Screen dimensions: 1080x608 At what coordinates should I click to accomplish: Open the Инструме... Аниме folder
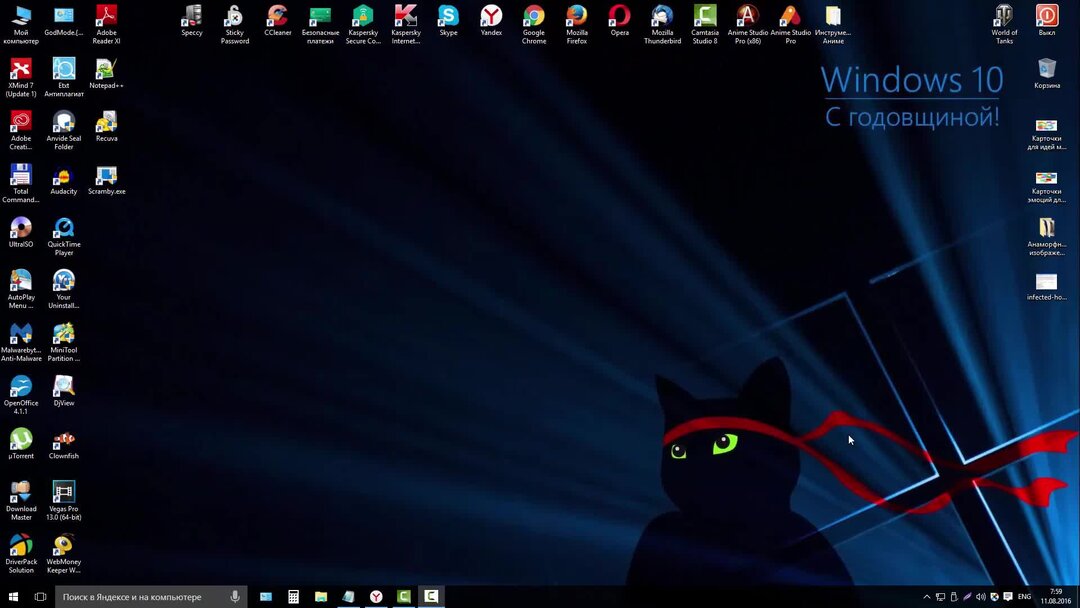click(833, 24)
